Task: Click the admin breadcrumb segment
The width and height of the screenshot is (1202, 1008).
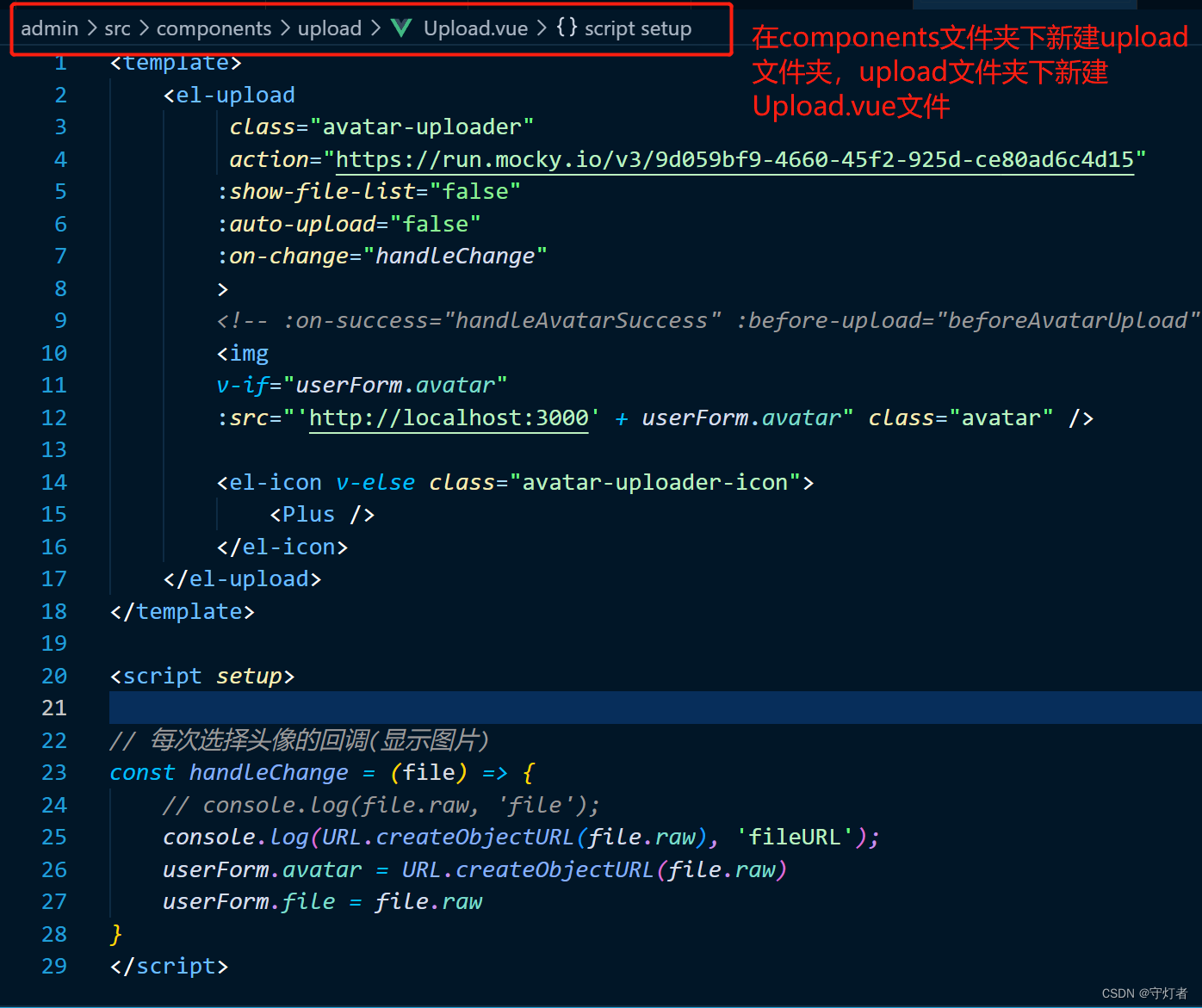Action: tap(50, 28)
